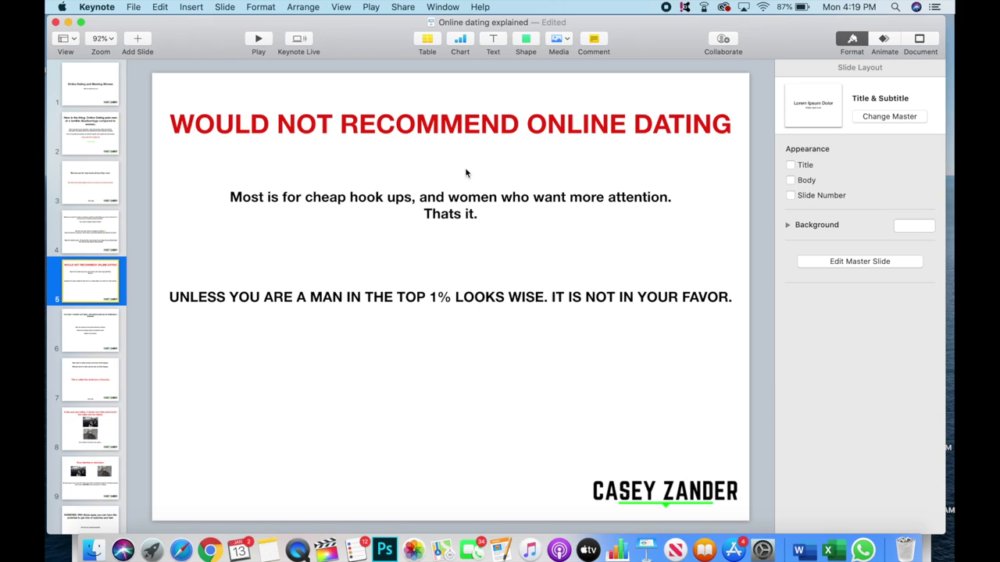Image resolution: width=1000 pixels, height=562 pixels.
Task: Open Apple TV app from the Dock
Action: (588, 549)
